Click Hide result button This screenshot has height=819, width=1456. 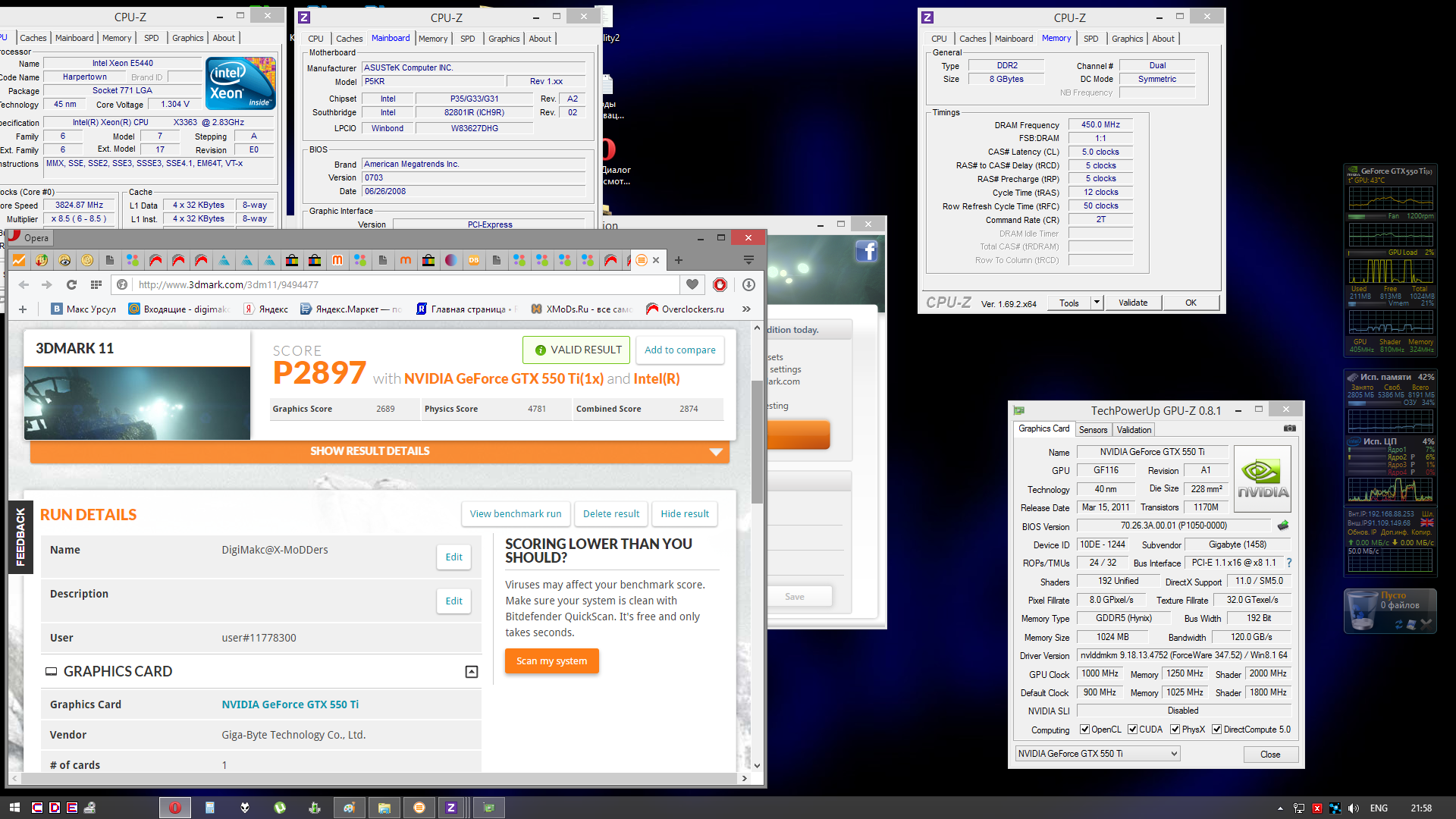coord(685,513)
